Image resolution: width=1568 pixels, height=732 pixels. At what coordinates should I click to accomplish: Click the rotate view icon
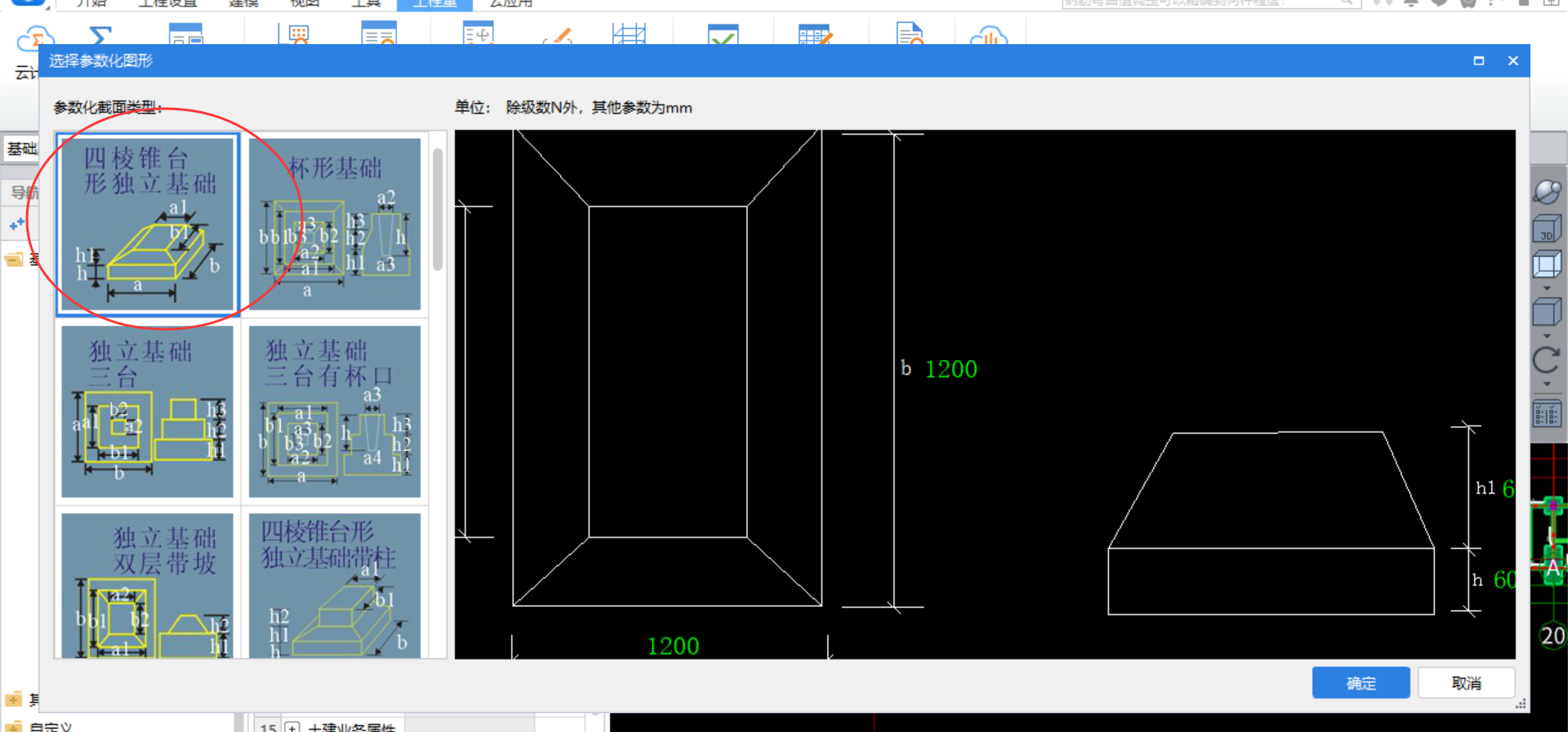pos(1547,360)
